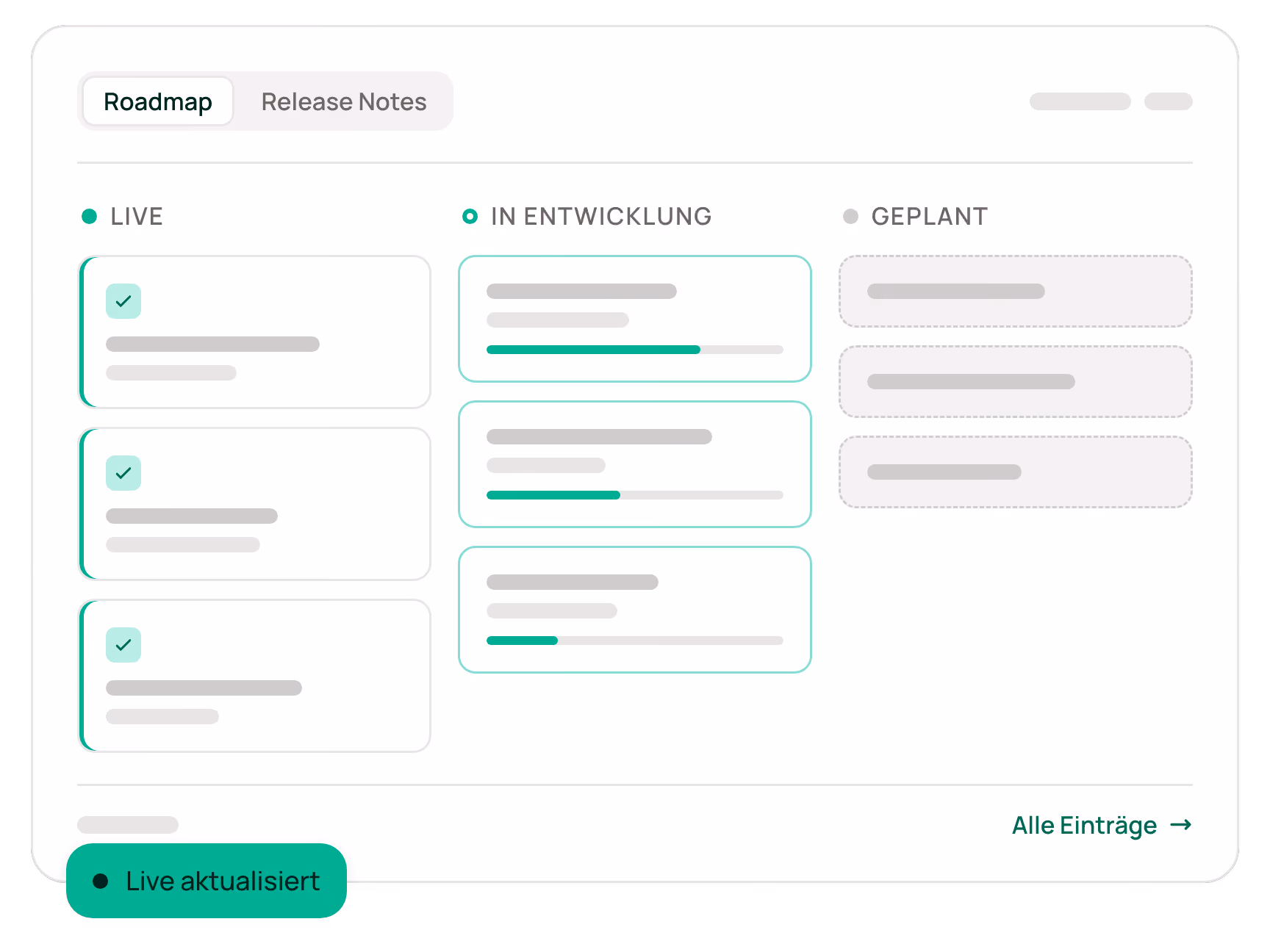Toggle the checkmark on the second LIVE card
The width and height of the screenshot is (1270, 952).
(123, 473)
